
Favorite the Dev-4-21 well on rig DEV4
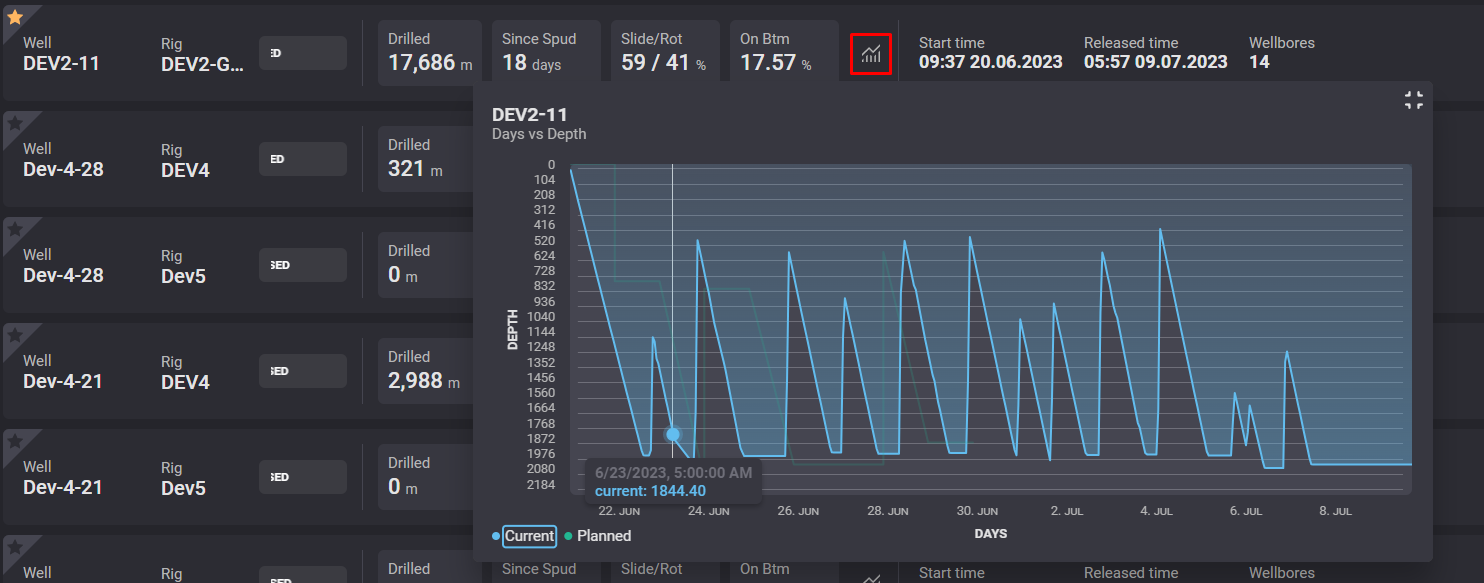coord(14,335)
